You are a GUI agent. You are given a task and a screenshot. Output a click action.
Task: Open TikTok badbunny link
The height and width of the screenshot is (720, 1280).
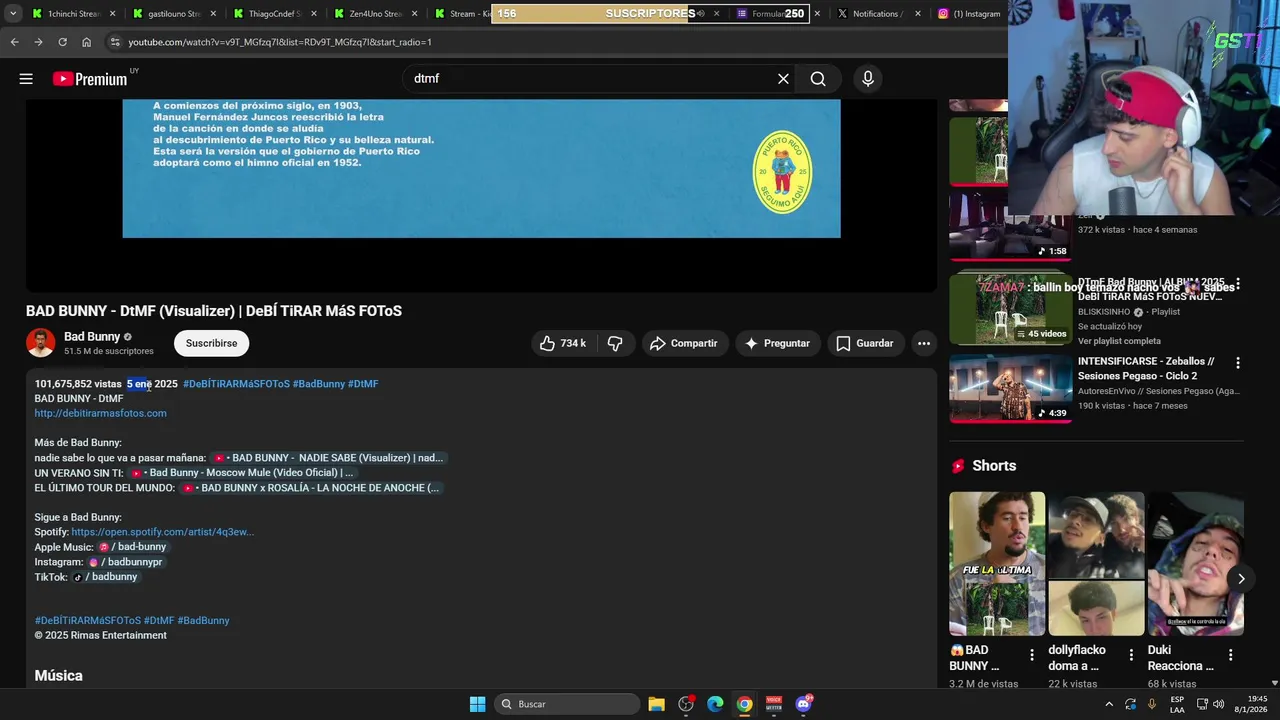[106, 577]
